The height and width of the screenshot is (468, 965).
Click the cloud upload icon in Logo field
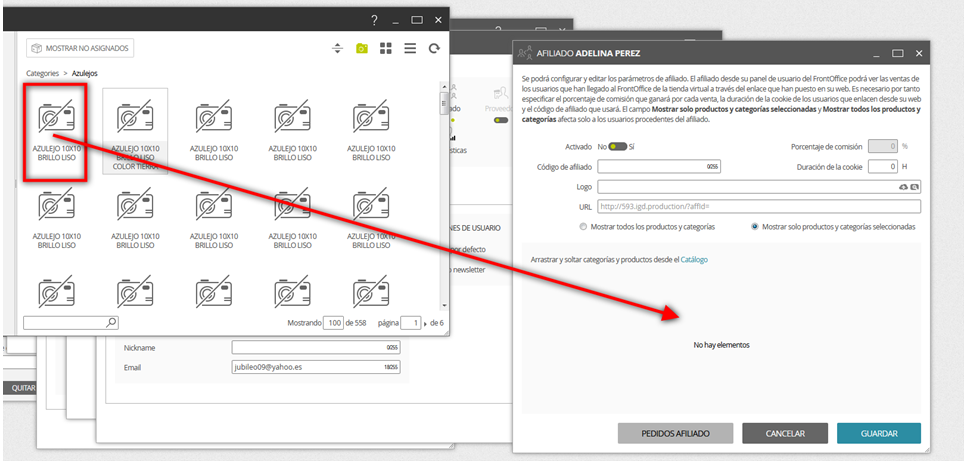(x=903, y=187)
